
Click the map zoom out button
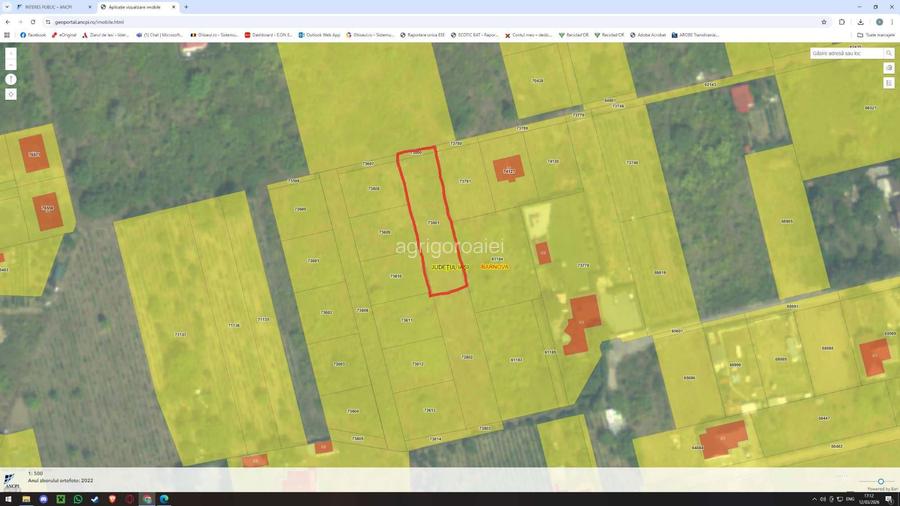(11, 64)
